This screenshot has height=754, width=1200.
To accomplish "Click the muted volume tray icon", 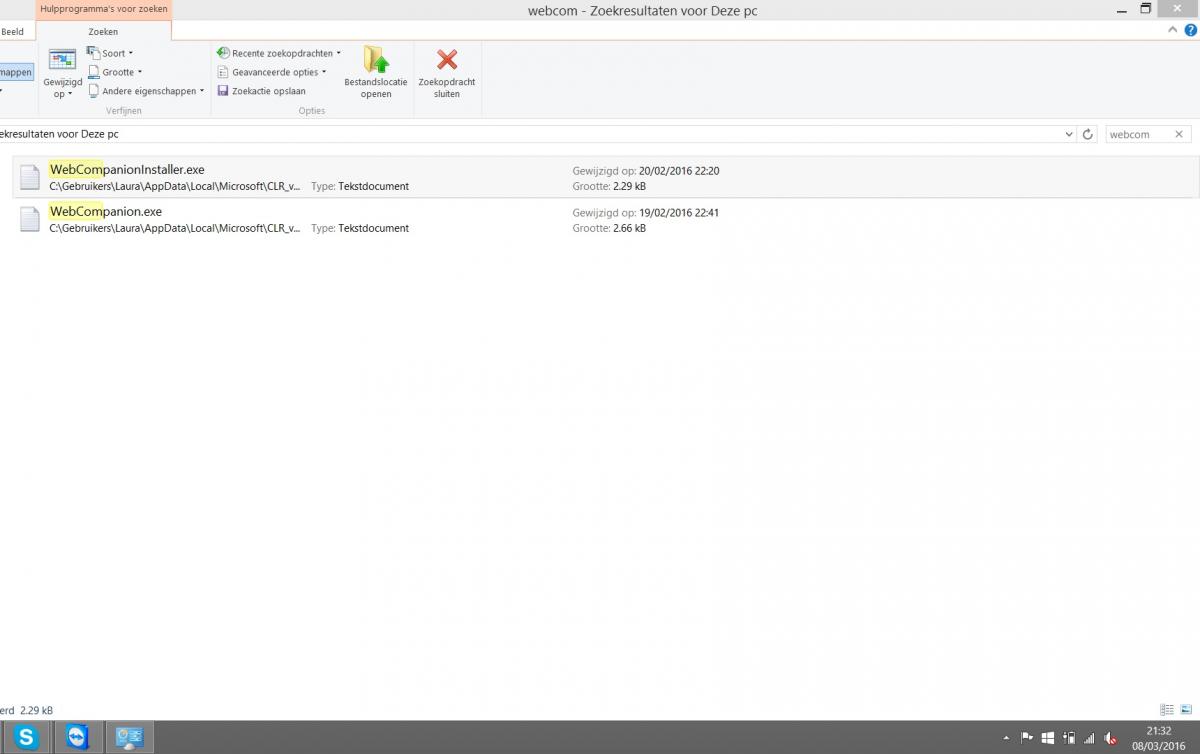I will point(1110,738).
